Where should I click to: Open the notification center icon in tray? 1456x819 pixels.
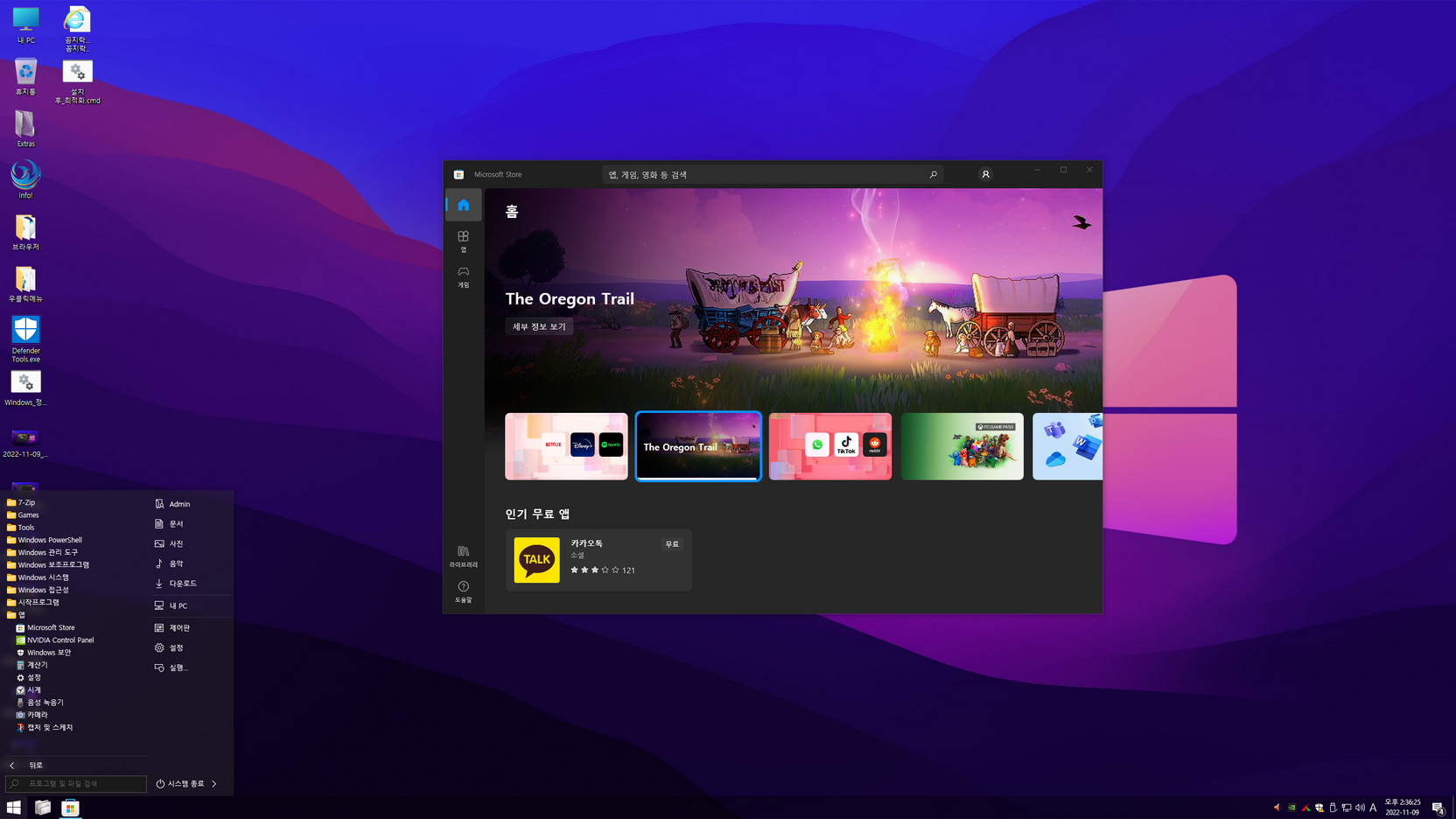[1438, 808]
